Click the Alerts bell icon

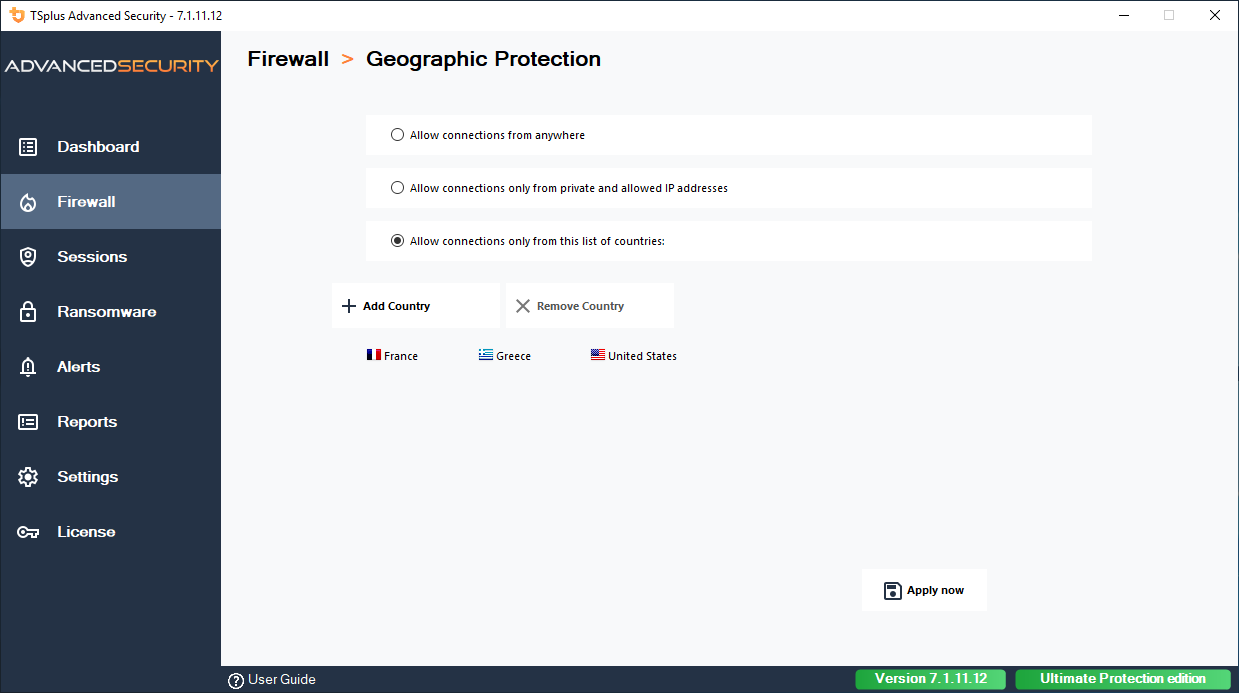28,367
